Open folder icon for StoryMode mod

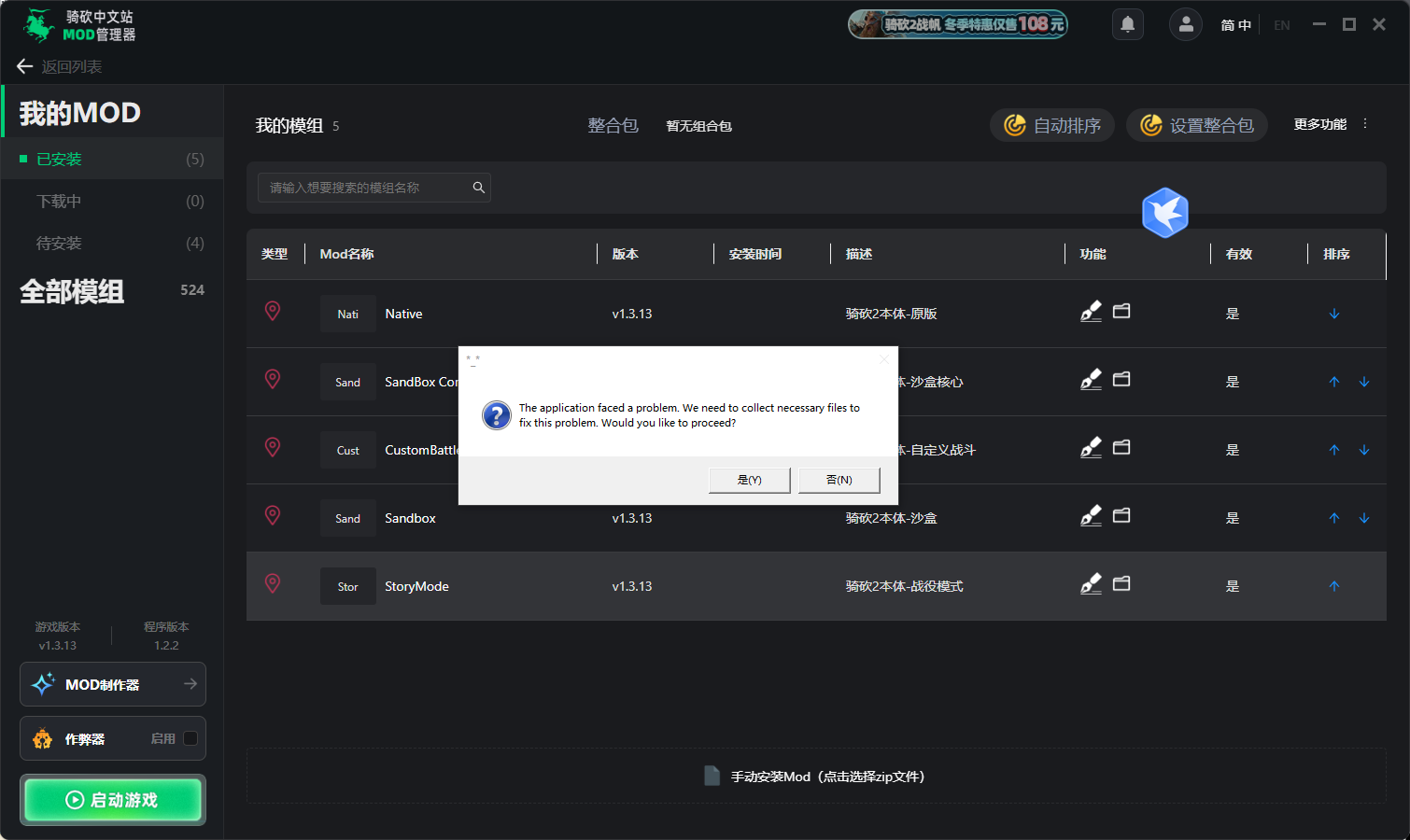click(1121, 584)
